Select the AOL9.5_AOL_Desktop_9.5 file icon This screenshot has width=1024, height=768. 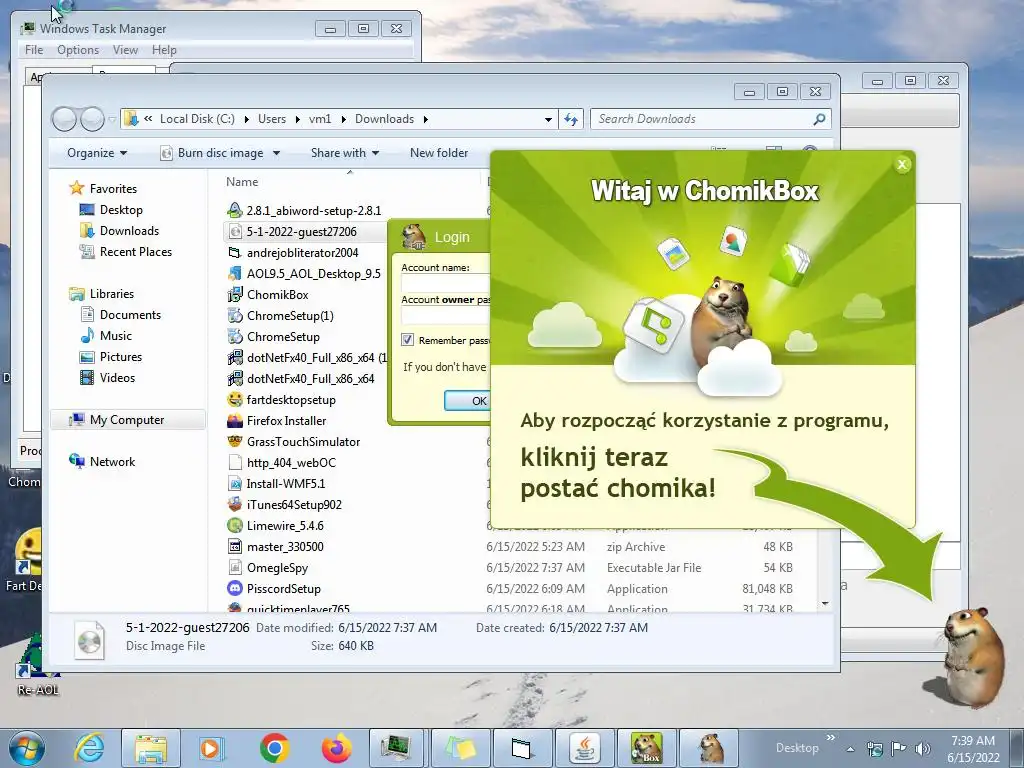coord(234,274)
